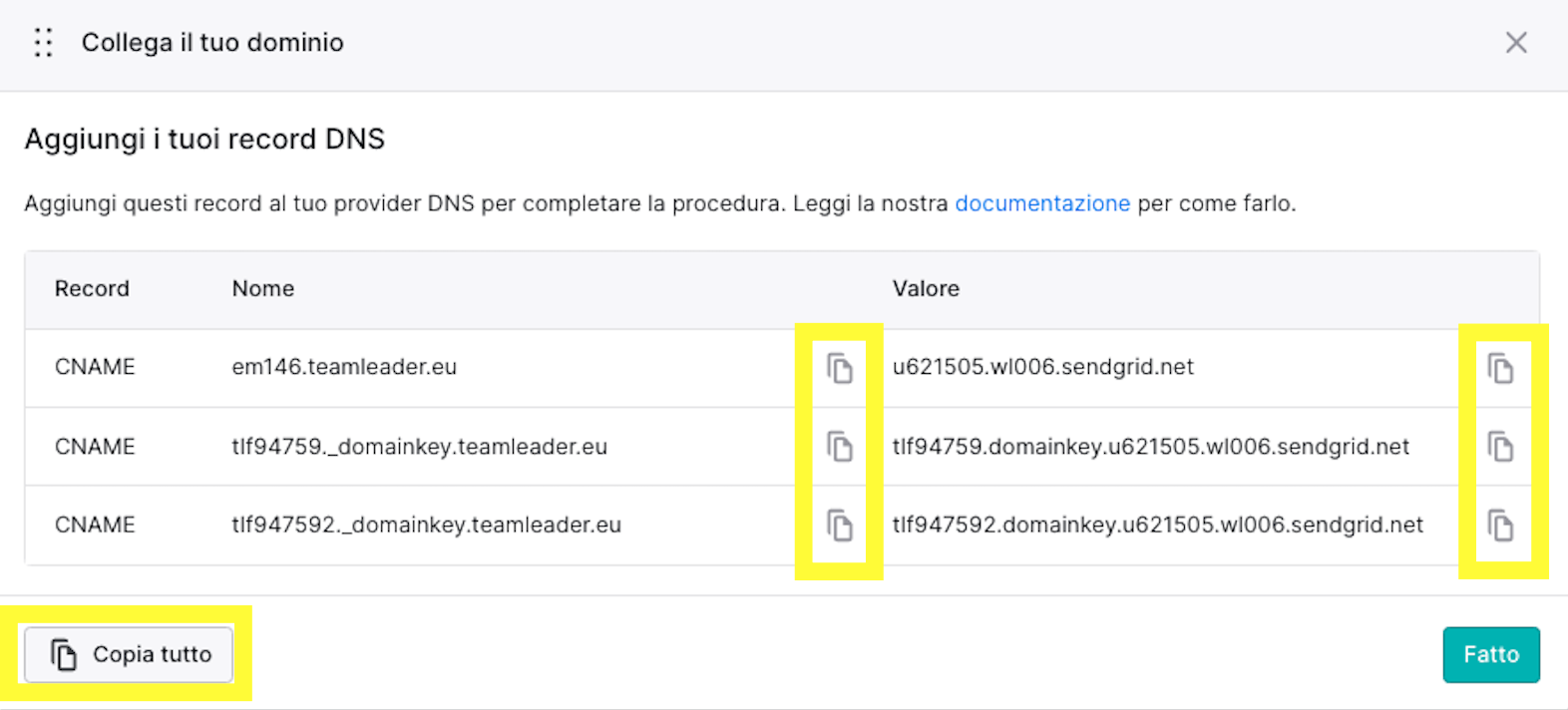Click the tlf94759.domainkey.u621505.wl006.sendgrid.net value text
Screen dimensions: 1568x710
(x=1151, y=447)
